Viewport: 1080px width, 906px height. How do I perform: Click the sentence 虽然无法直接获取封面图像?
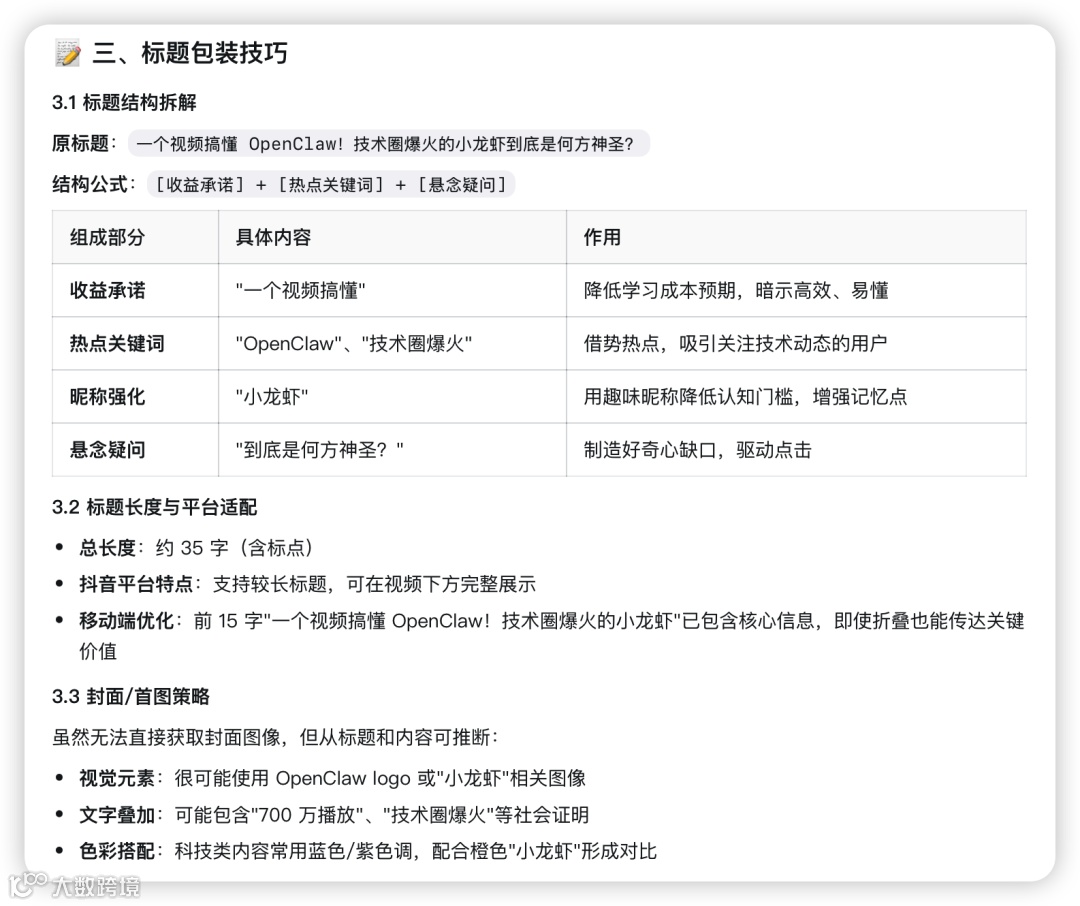coord(275,737)
